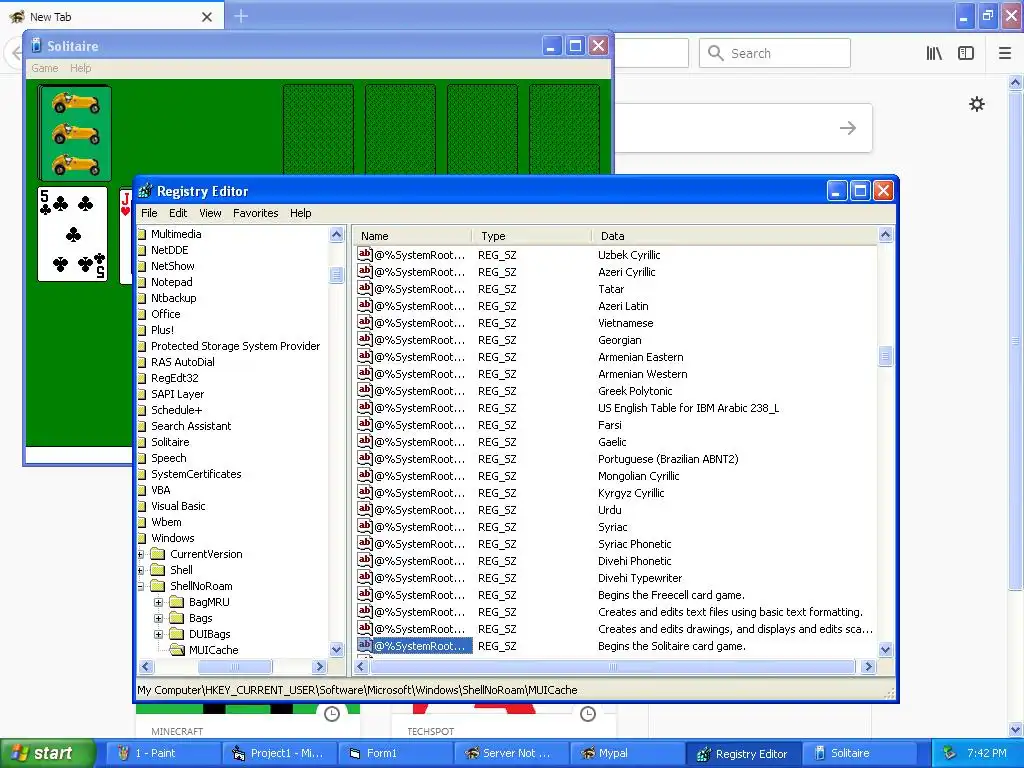Switch to the 1 - Paint taskbar button

(x=163, y=753)
